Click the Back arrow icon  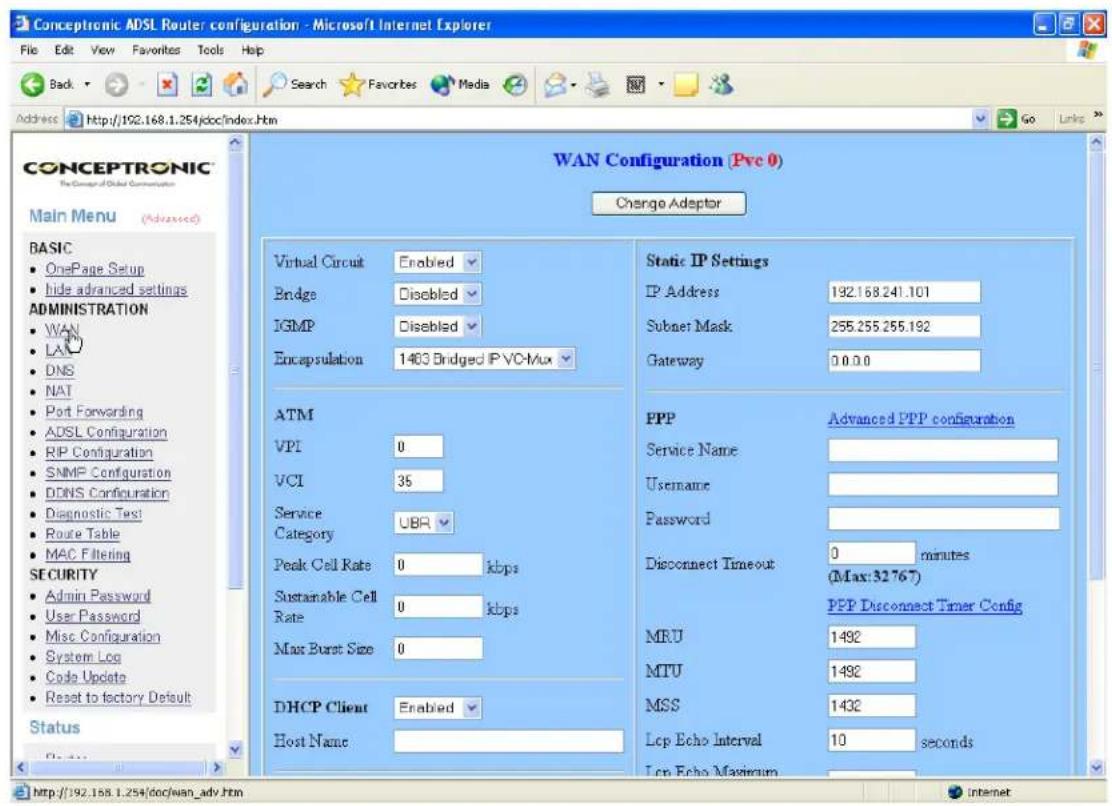(31, 85)
